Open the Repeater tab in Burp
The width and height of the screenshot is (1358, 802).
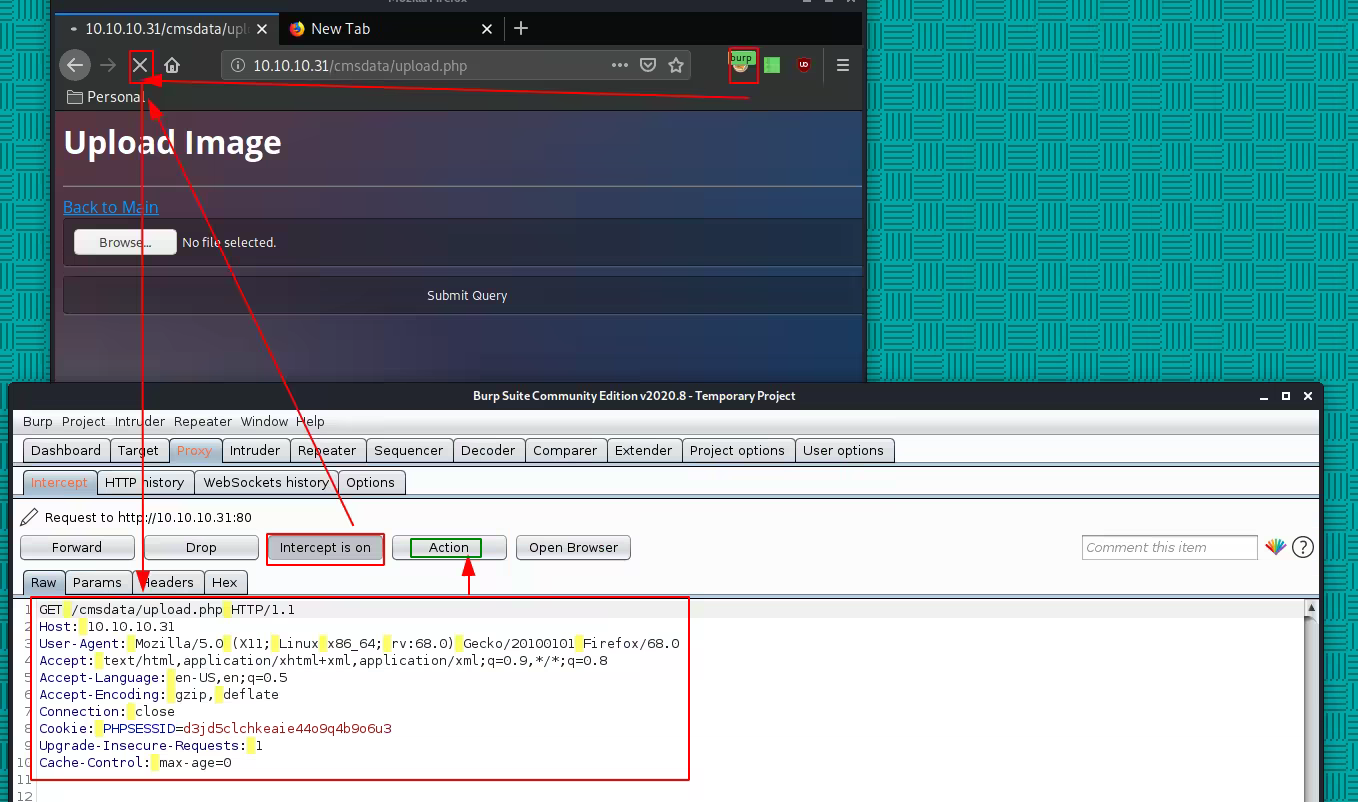pyautogui.click(x=327, y=450)
